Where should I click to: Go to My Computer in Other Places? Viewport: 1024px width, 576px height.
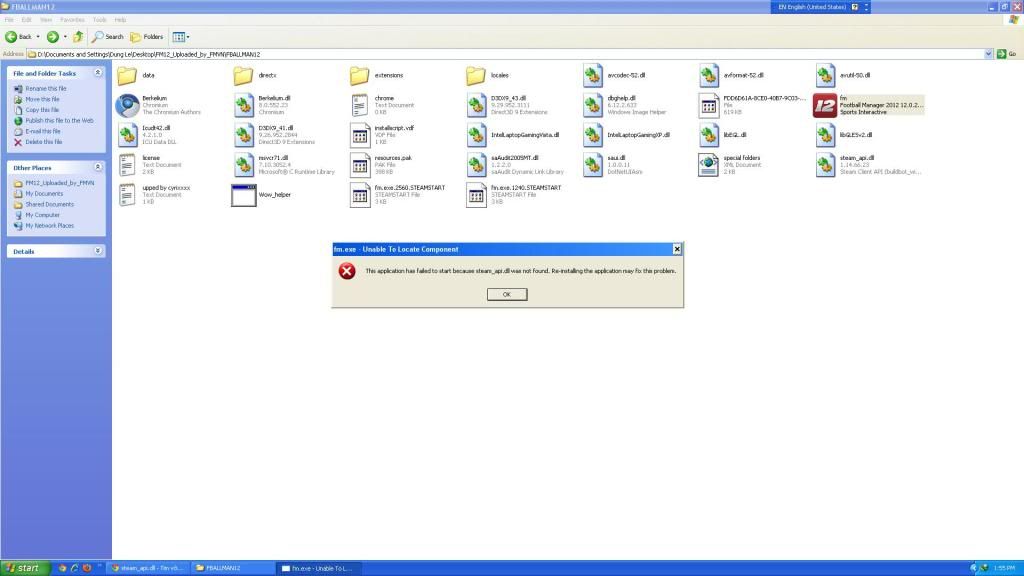point(42,215)
